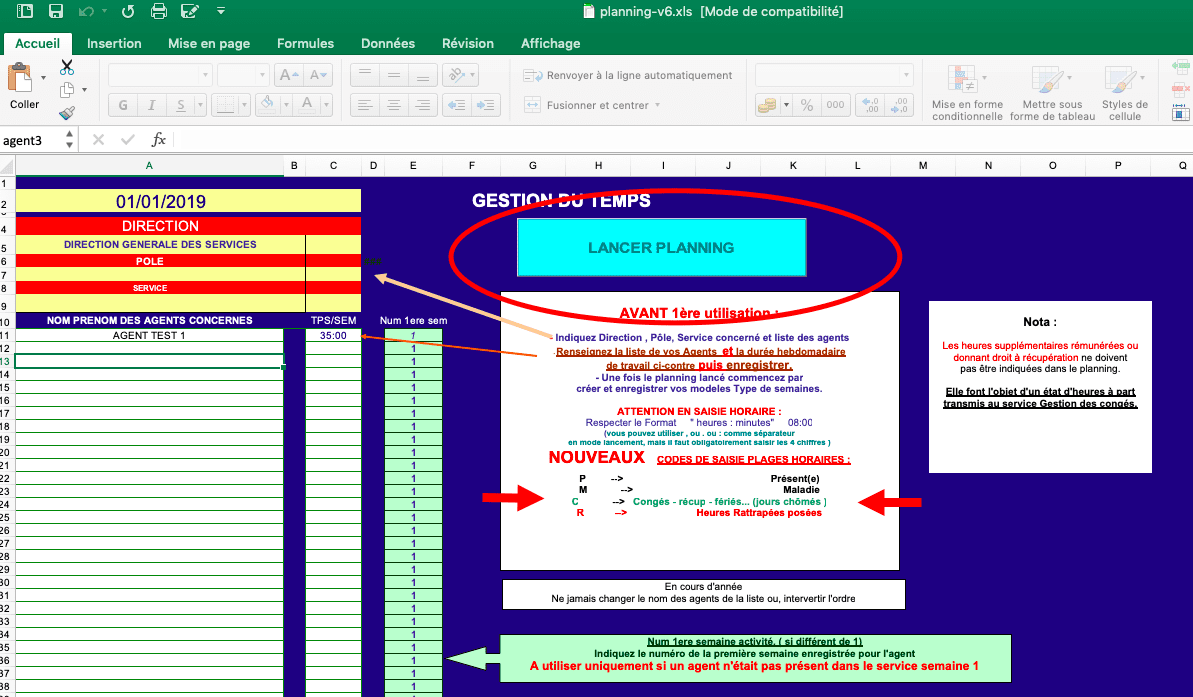Cut selection with scissors icon
Image resolution: width=1193 pixels, height=697 pixels.
click(67, 68)
